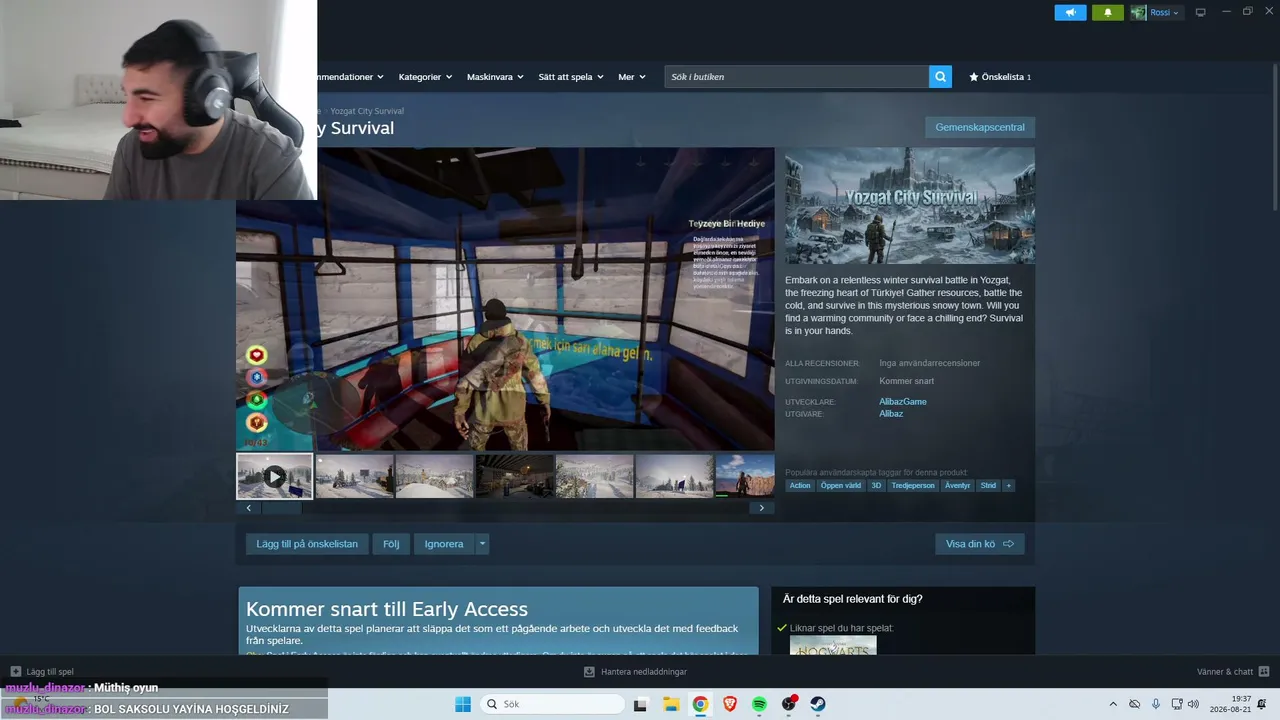Select the Action tag
Screen dimensions: 1280x720
click(x=800, y=486)
